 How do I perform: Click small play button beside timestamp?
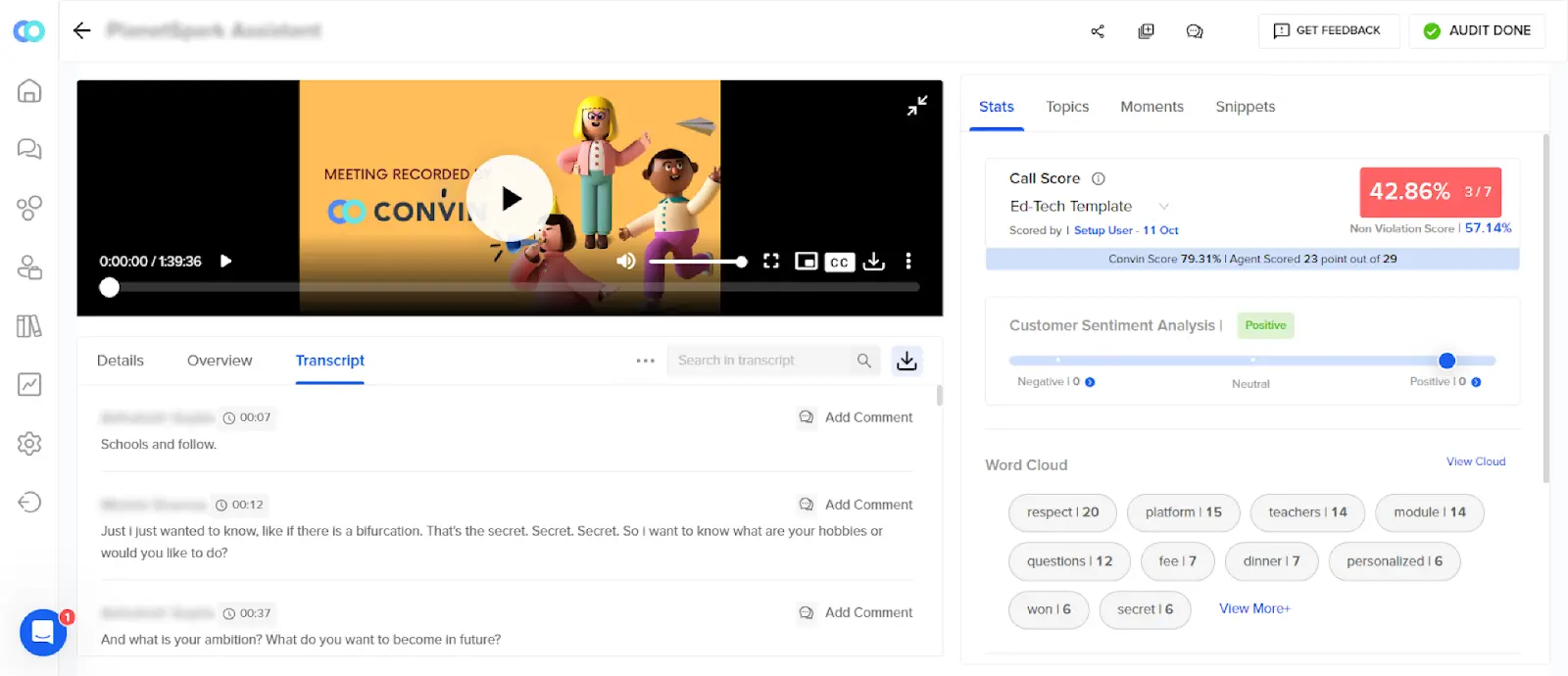(226, 262)
